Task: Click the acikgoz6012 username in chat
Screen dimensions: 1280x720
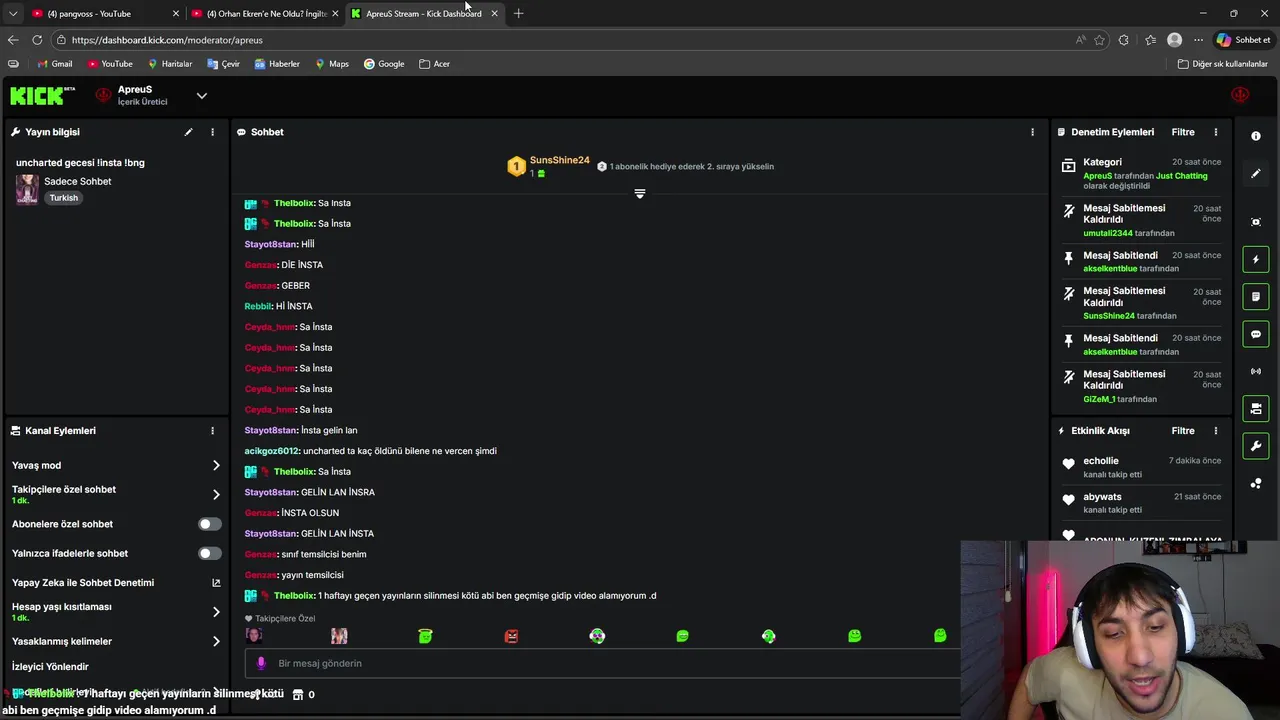Action: tap(272, 451)
